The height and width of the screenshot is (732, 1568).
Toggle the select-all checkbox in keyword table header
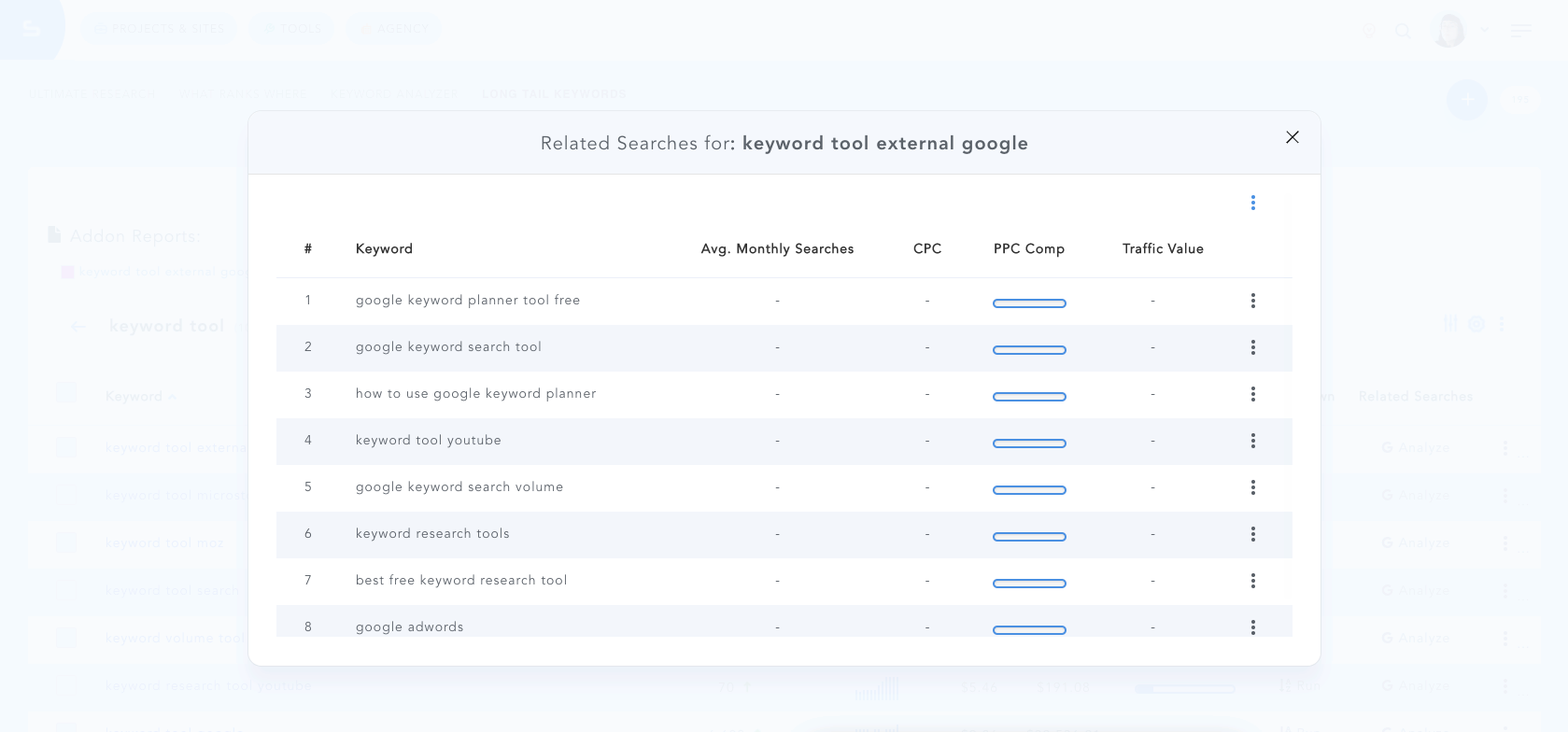[x=66, y=392]
